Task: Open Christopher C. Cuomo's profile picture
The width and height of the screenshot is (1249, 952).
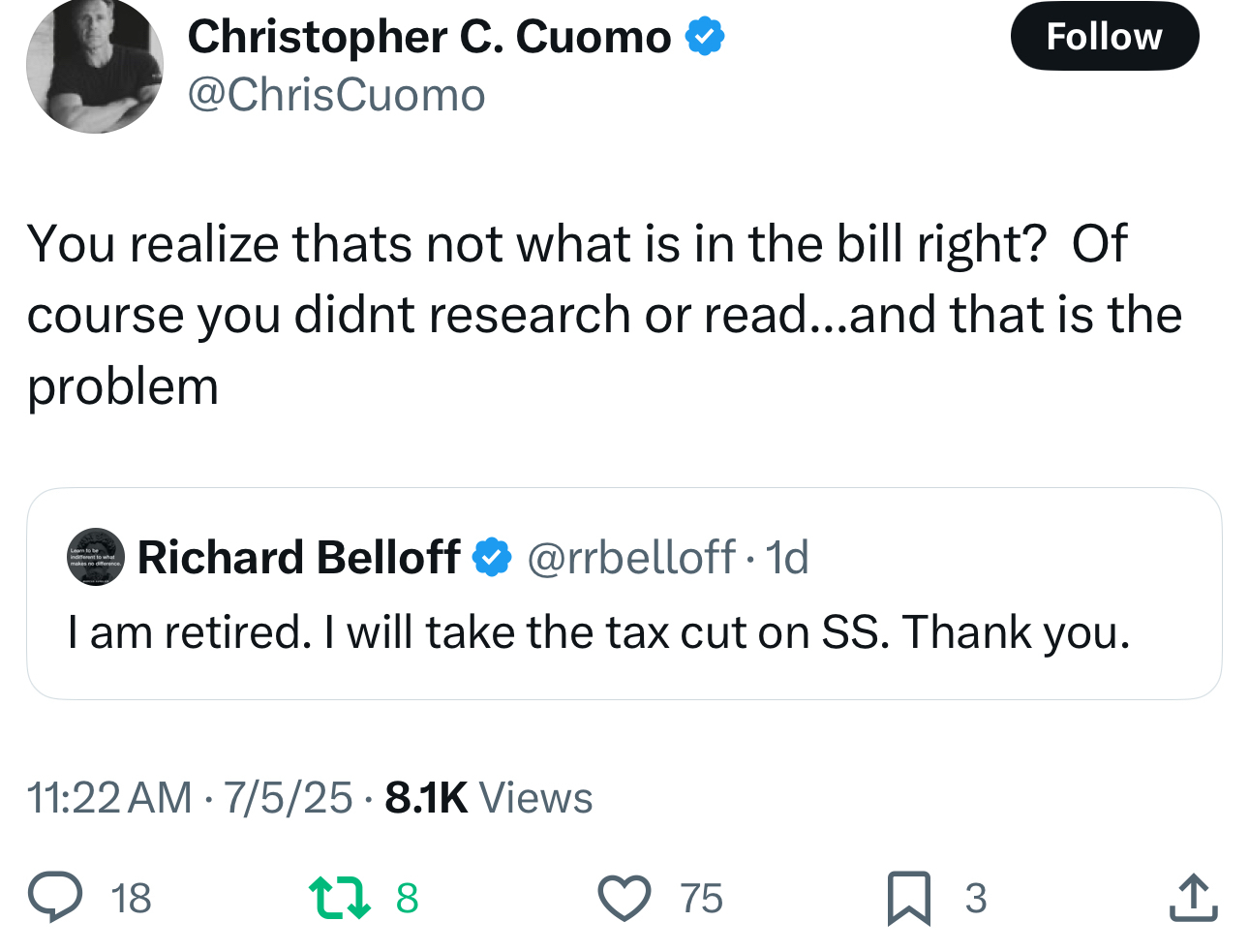Action: click(95, 65)
